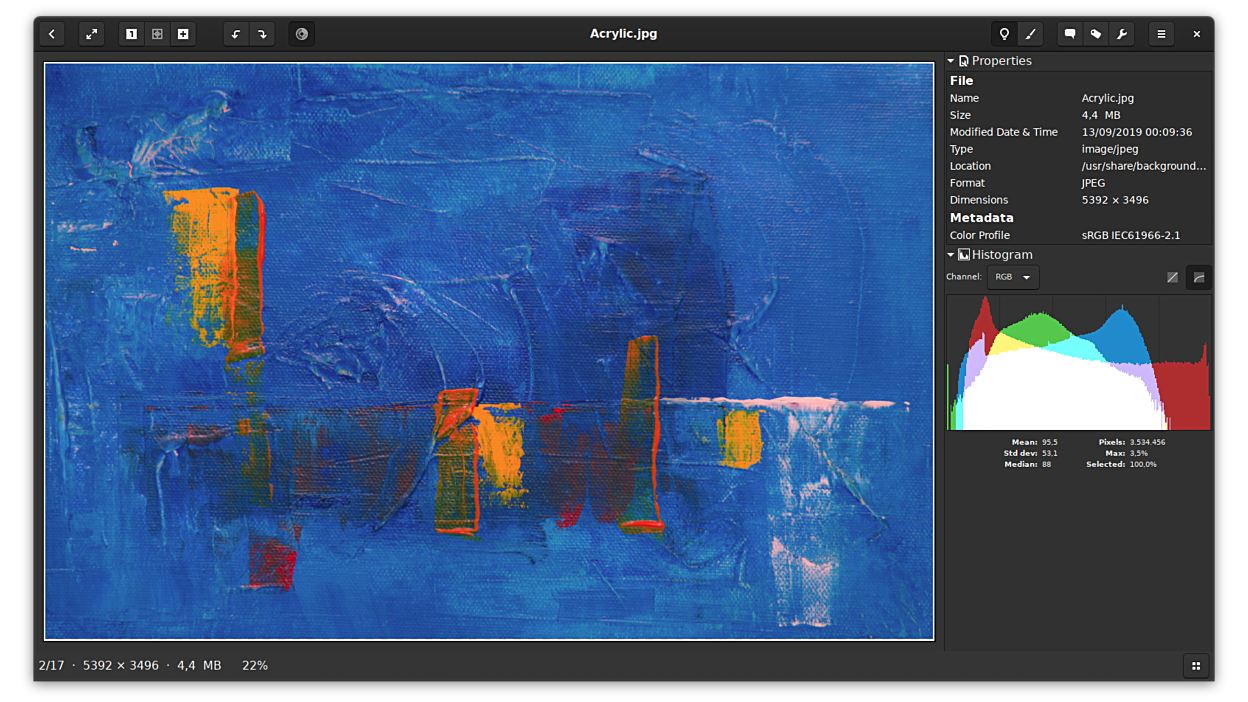1248x702 pixels.
Task: Open the RGB channel dropdown
Action: (1013, 277)
